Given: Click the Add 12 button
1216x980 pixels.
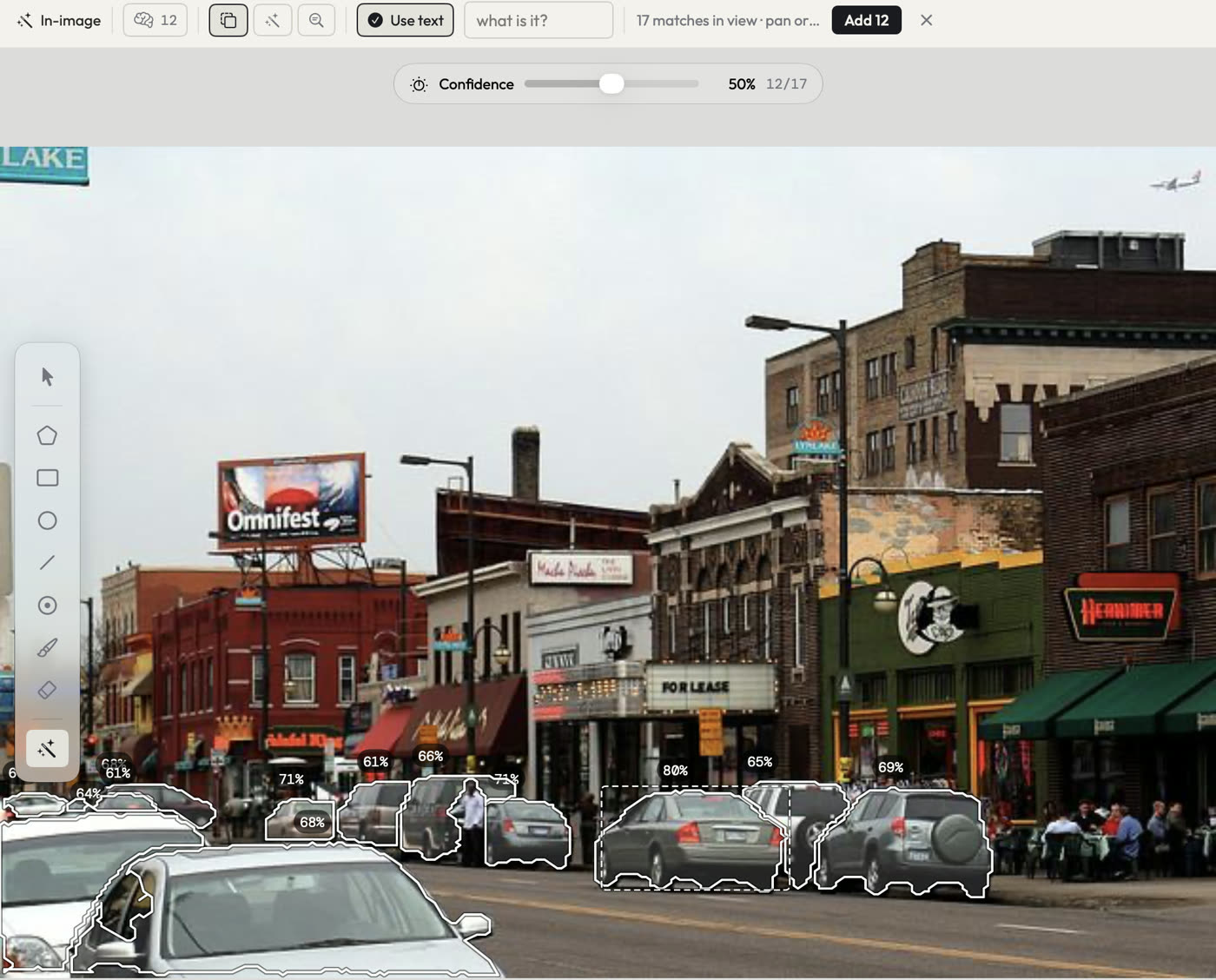Looking at the screenshot, I should [x=866, y=20].
